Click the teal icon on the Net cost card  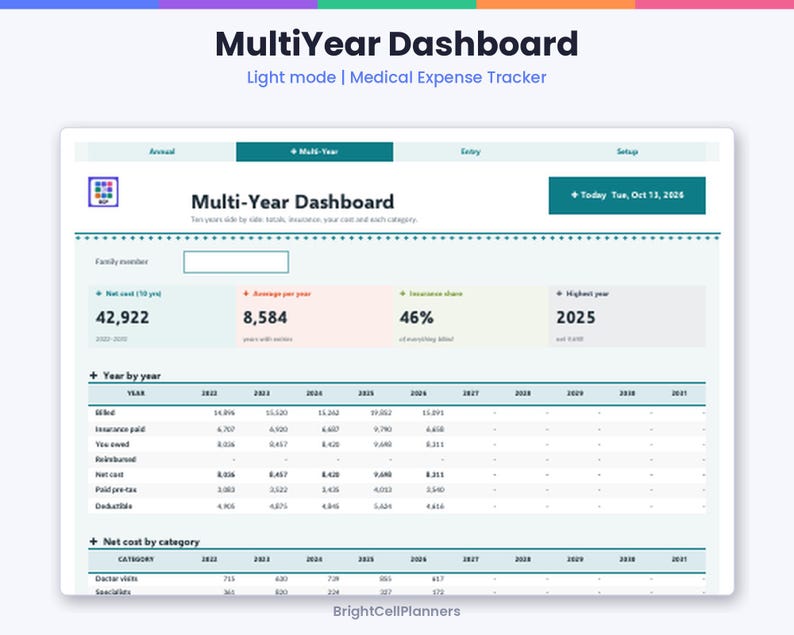point(99,293)
